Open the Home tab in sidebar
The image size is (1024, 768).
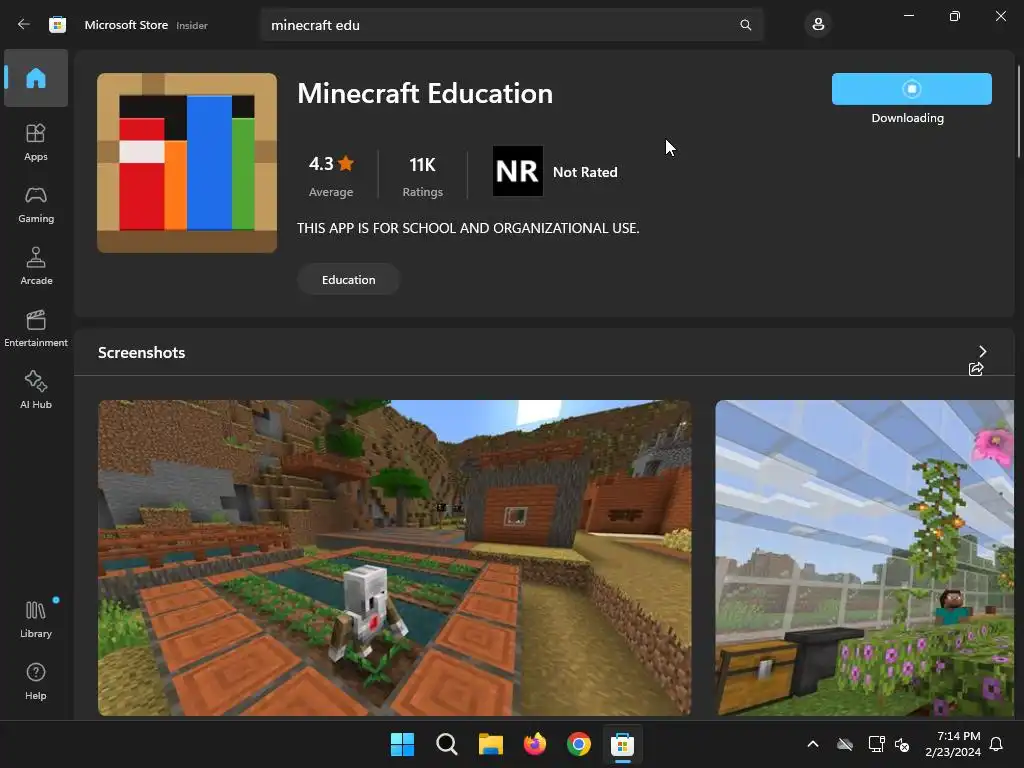36,78
